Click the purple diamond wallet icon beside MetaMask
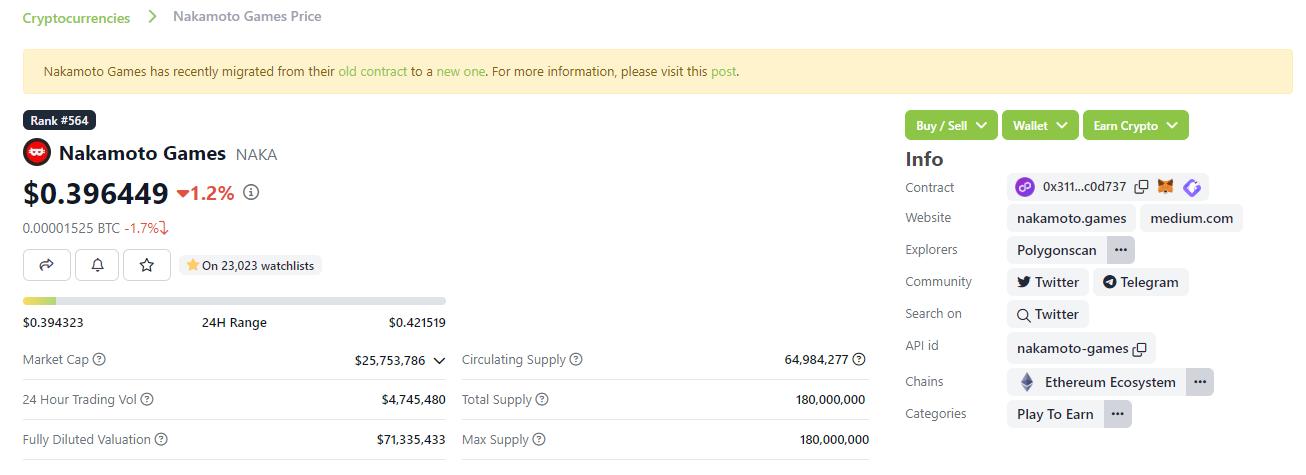Viewport: 1306px width, 475px height. (1191, 187)
